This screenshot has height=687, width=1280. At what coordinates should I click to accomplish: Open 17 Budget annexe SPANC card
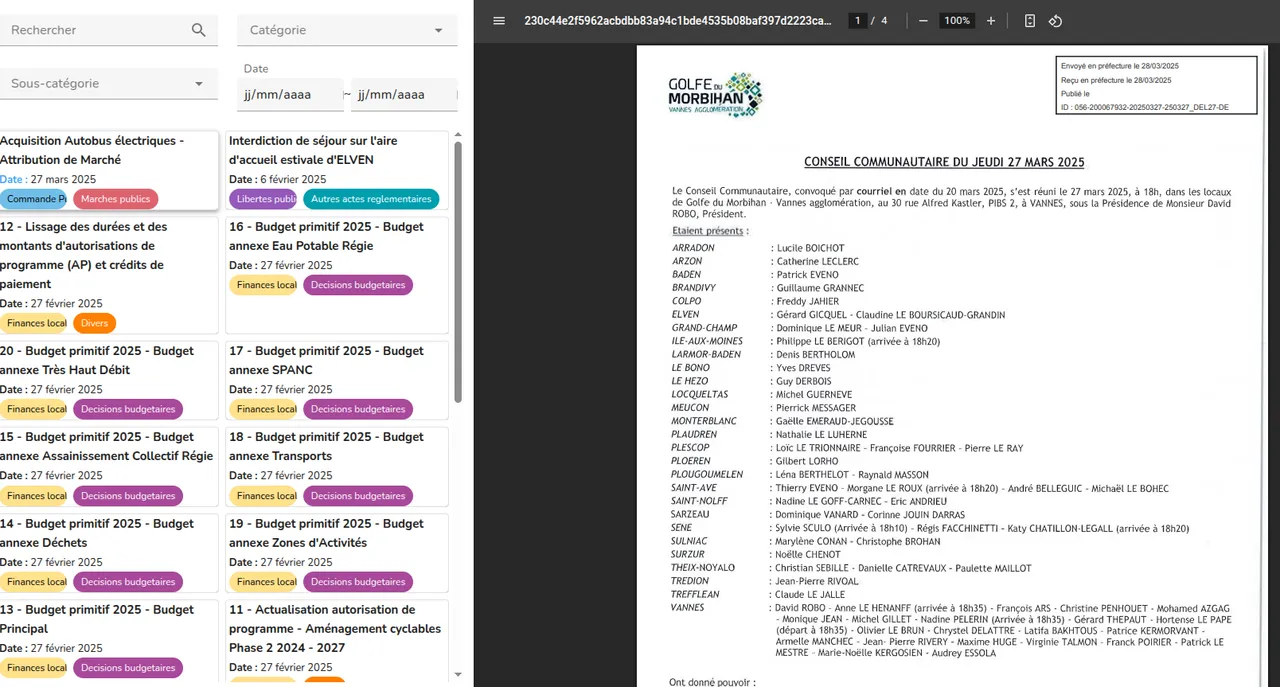pos(337,380)
